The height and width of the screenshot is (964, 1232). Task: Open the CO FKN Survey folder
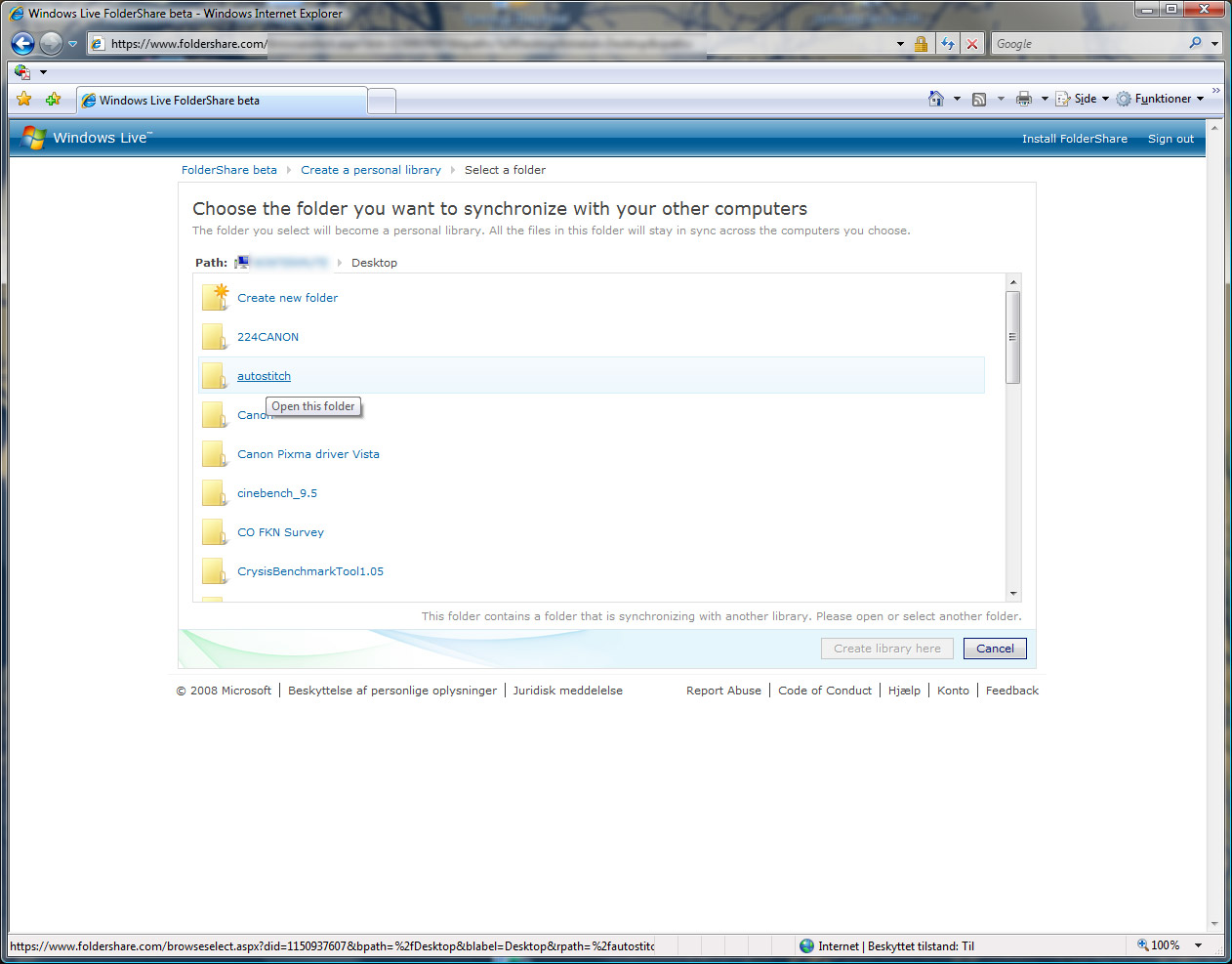(x=280, y=532)
